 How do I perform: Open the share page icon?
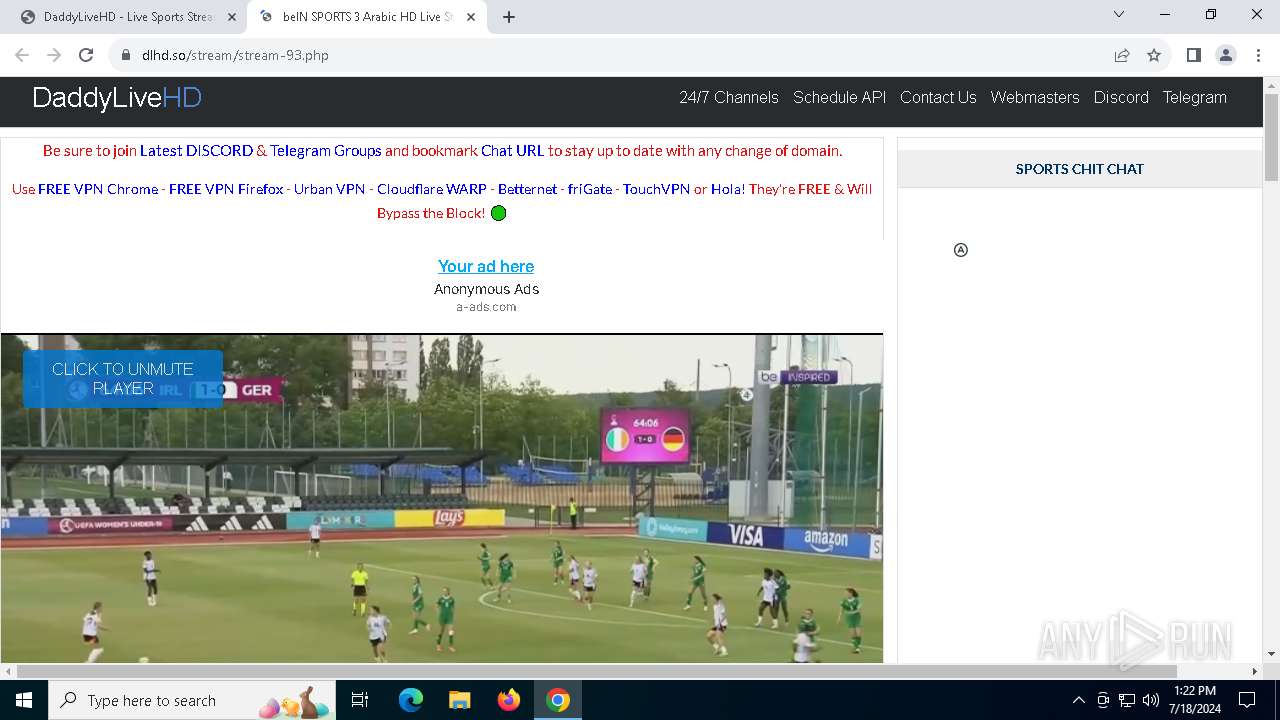1122,55
